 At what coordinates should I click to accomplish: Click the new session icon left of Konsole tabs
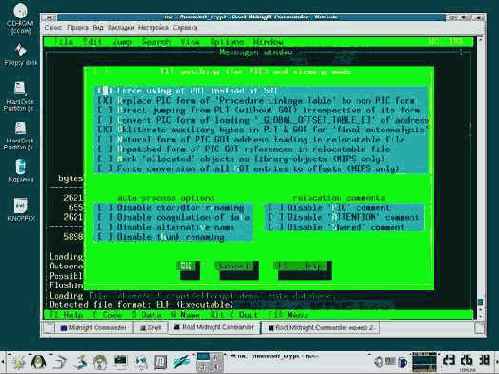click(x=49, y=328)
